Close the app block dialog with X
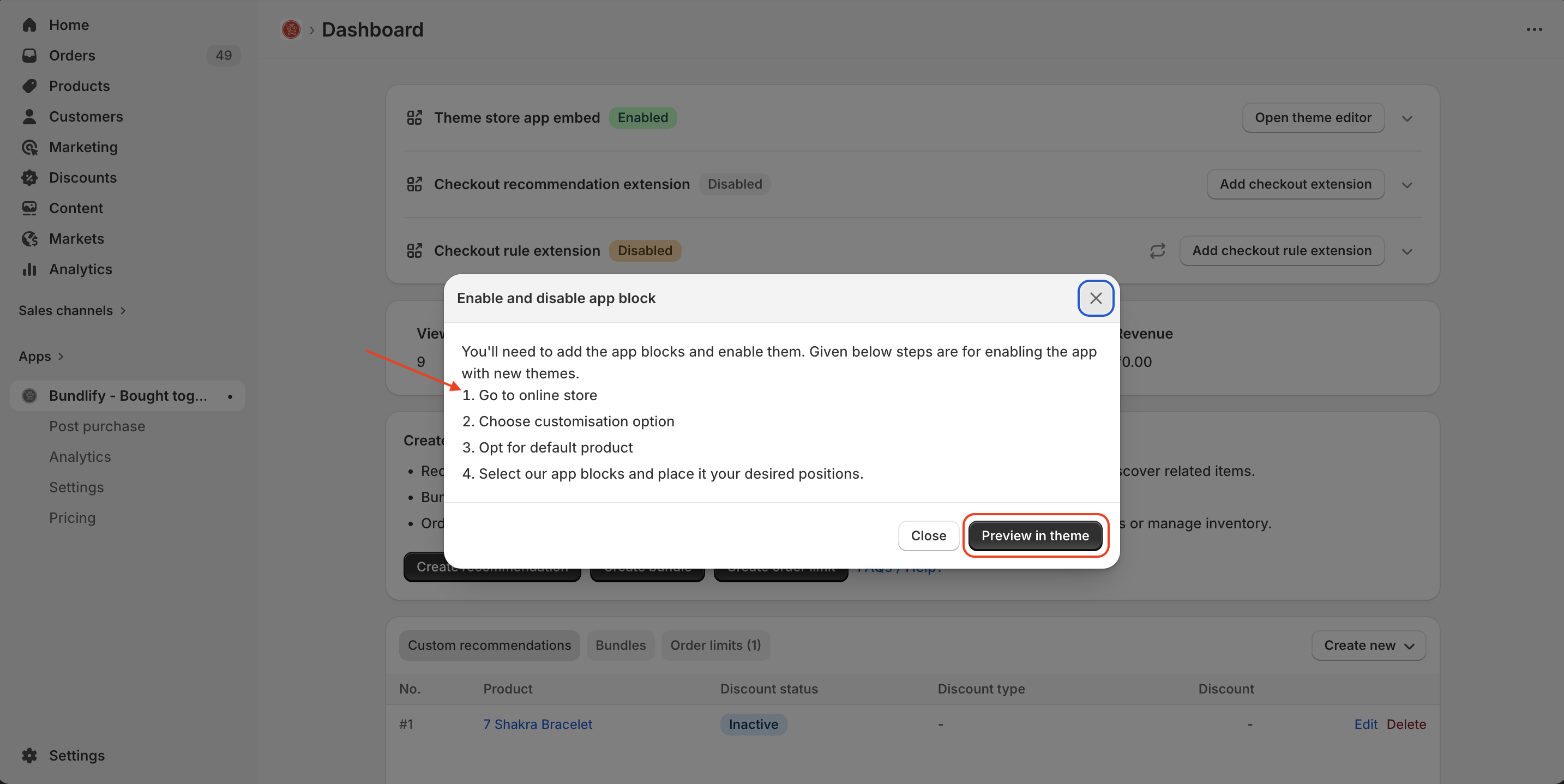This screenshot has width=1564, height=784. tap(1095, 298)
